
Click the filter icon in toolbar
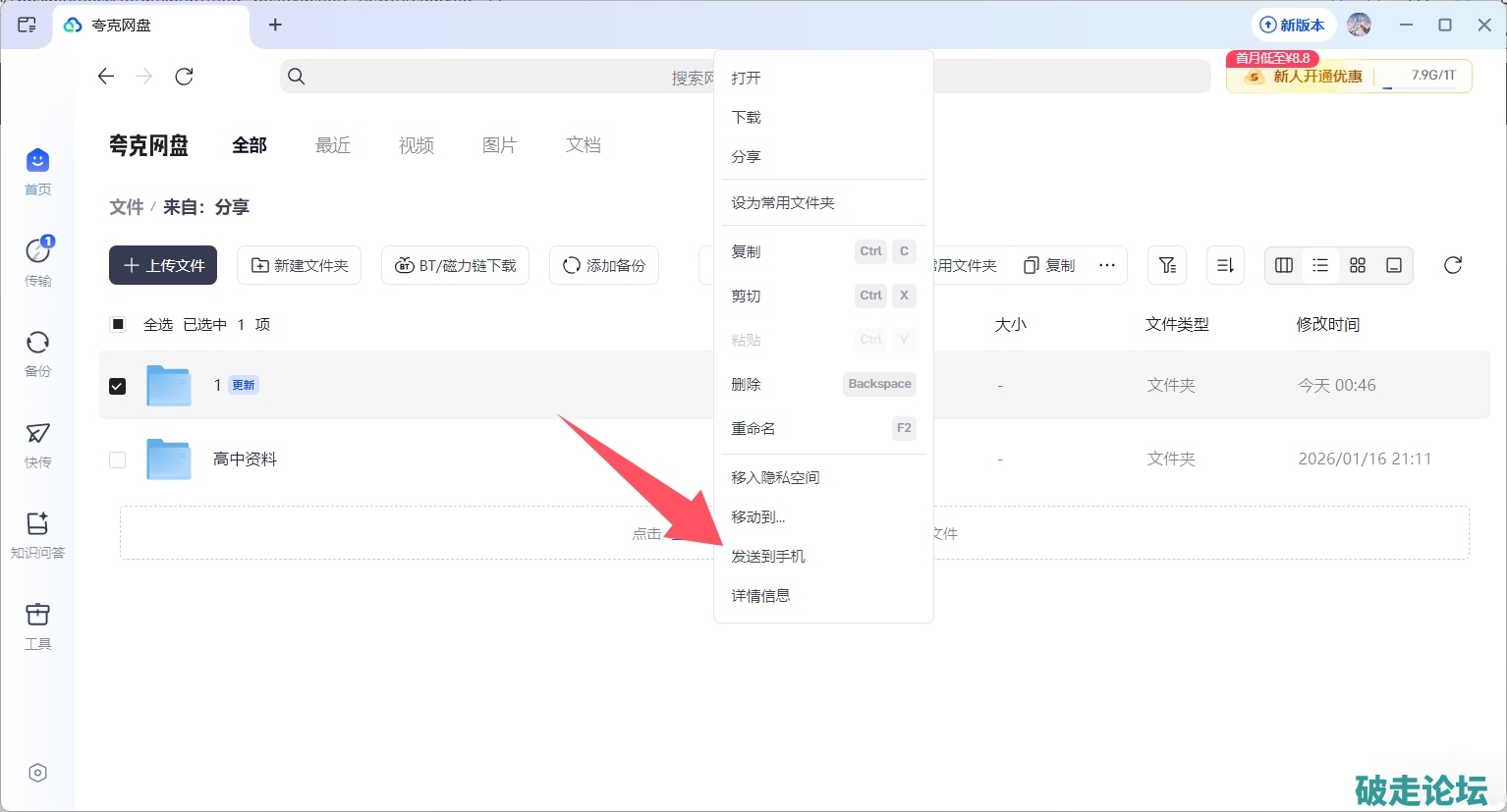(1167, 265)
